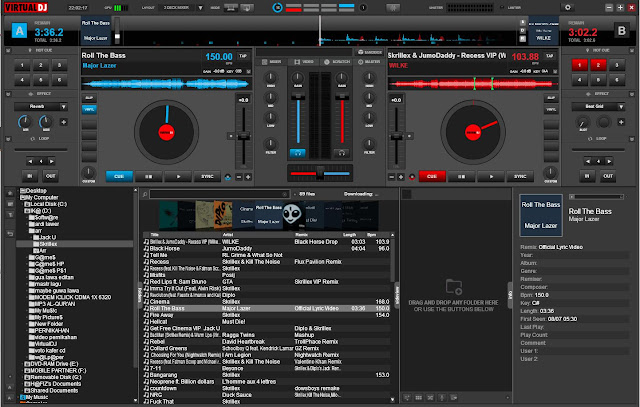This screenshot has width=640, height=407.
Task: Switch to the Scratch tab
Action: click(x=337, y=62)
